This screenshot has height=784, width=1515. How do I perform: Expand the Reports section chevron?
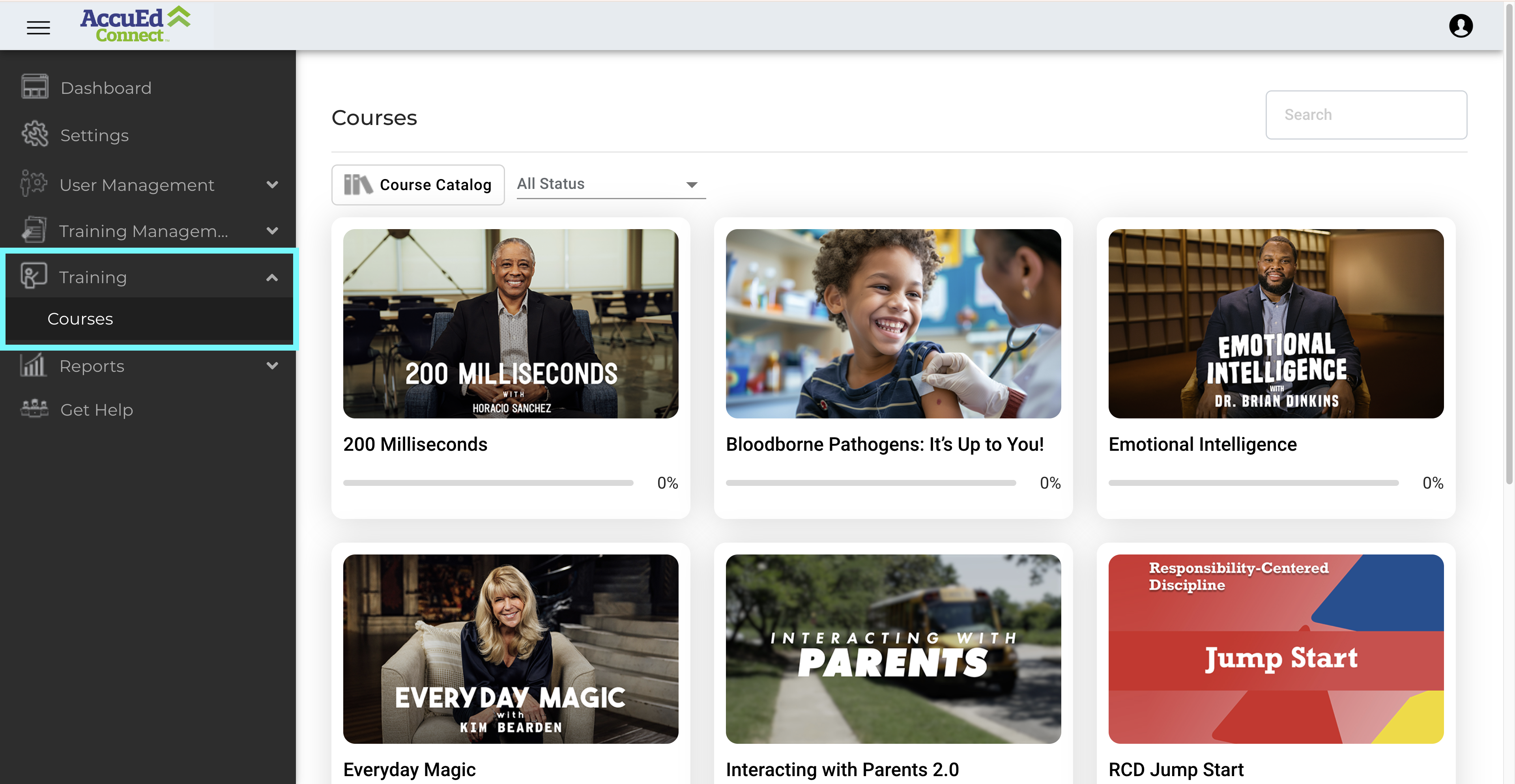click(272, 365)
